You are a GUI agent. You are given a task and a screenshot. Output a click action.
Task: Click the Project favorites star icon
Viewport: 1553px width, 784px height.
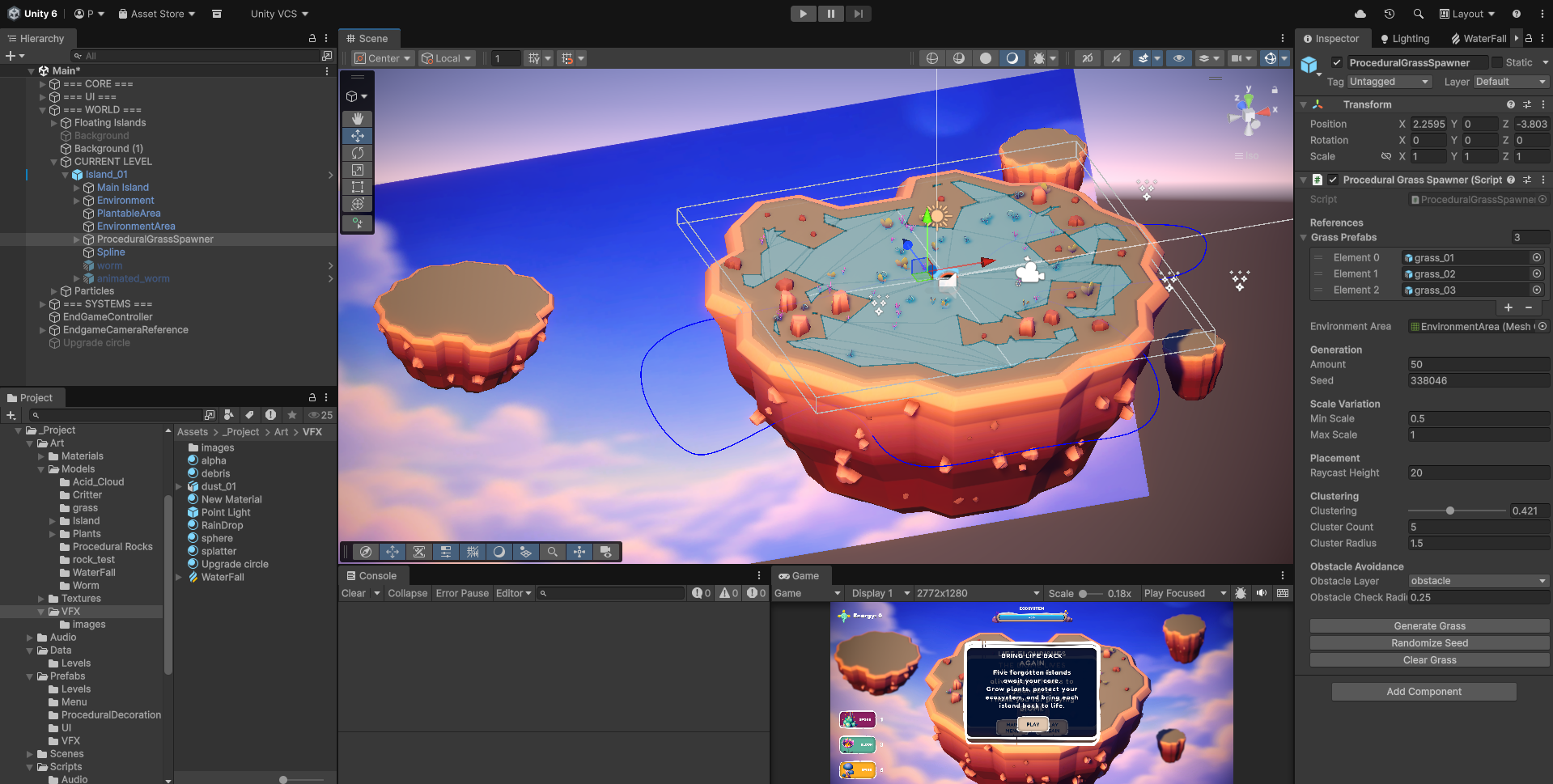click(x=292, y=415)
